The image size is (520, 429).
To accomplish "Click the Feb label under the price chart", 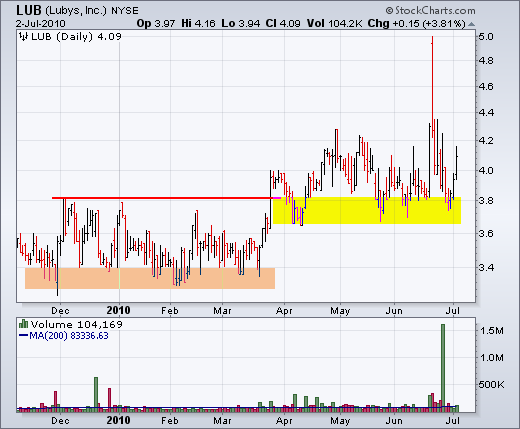I will (x=170, y=311).
